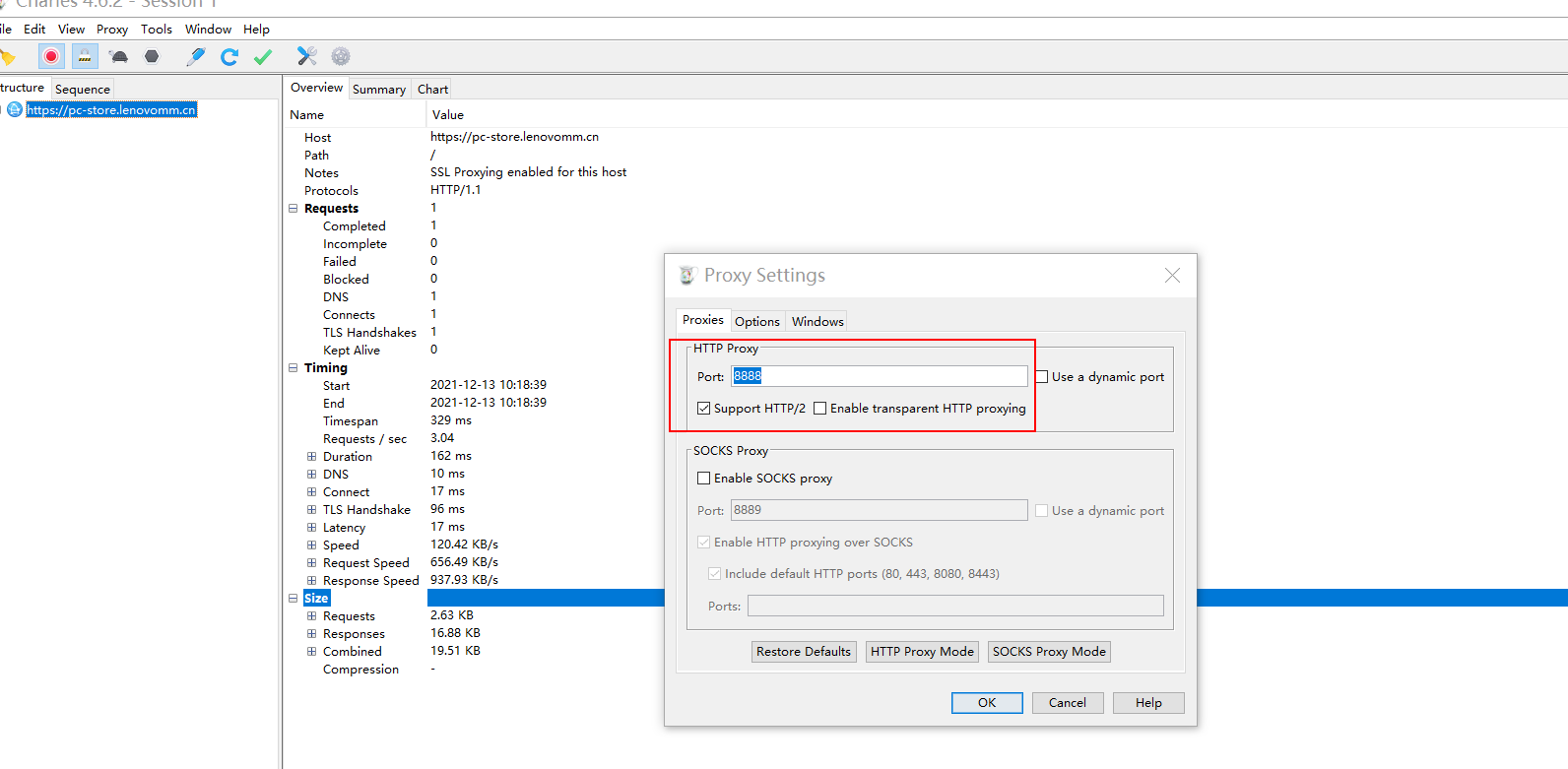Toggle SSL Proxying padlock icon

(85, 56)
